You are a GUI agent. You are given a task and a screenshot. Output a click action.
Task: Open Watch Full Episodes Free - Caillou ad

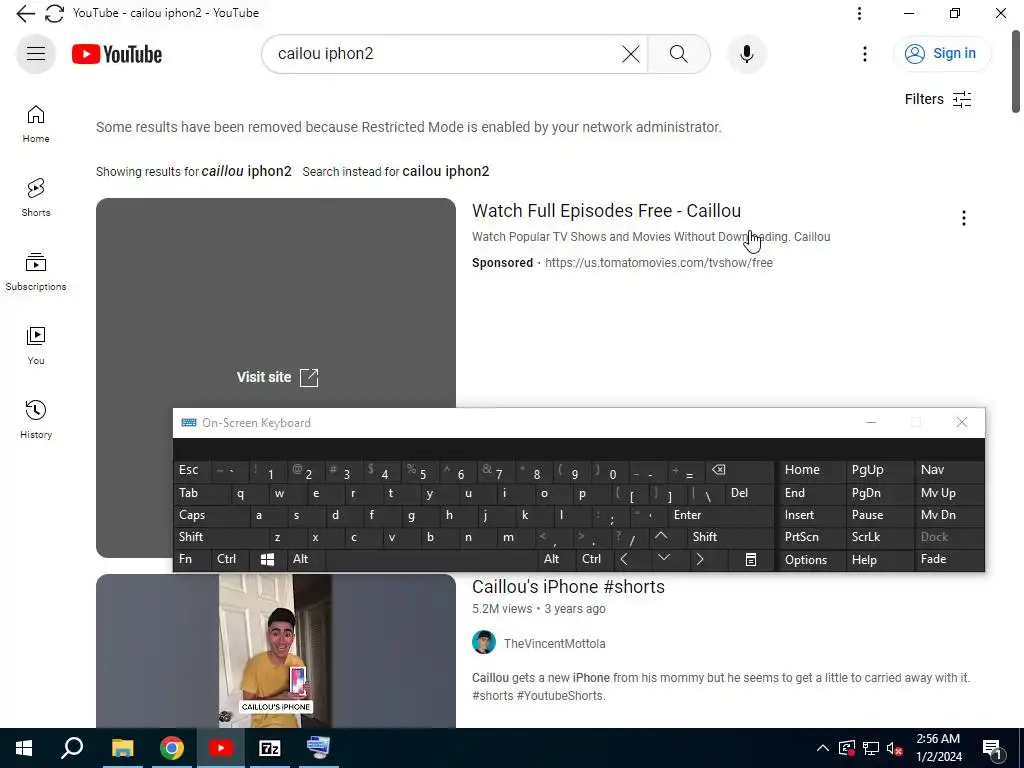[607, 211]
